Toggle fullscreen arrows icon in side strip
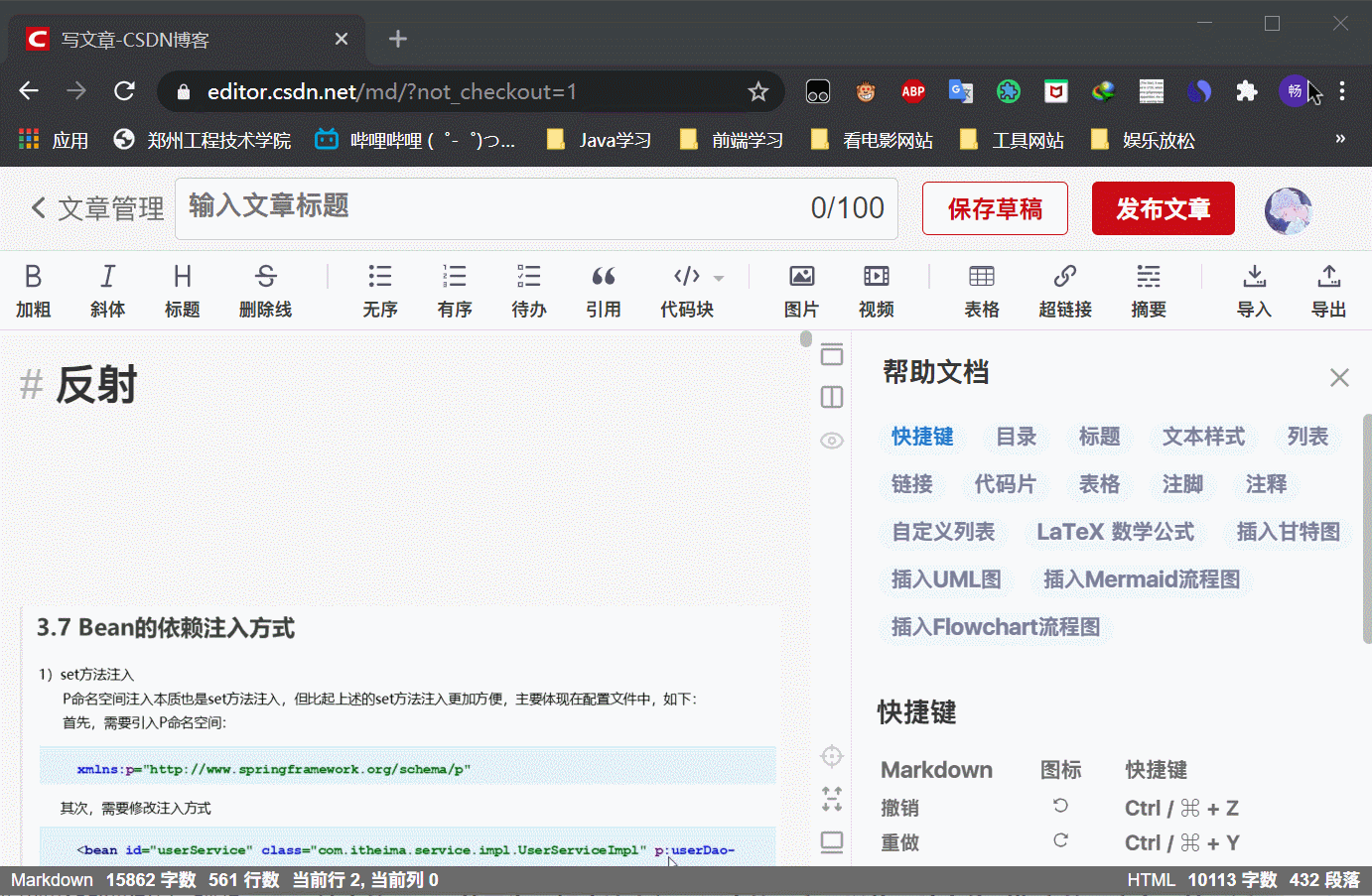 [832, 799]
